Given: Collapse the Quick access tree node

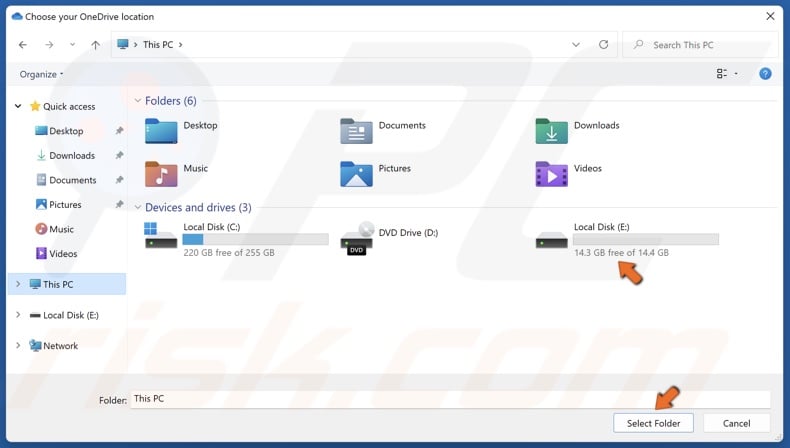Looking at the screenshot, I should (18, 106).
